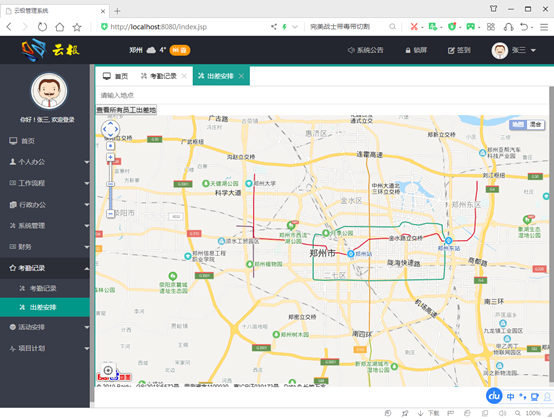Click the T-shirt skin icon in title bar
The image size is (554, 419).
494,8
